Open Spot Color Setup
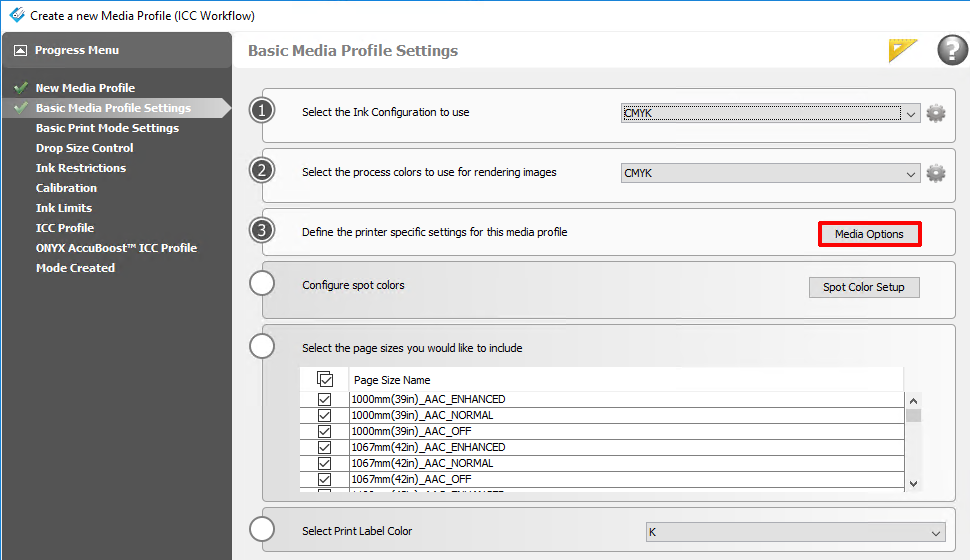Image resolution: width=970 pixels, height=560 pixels. (863, 287)
